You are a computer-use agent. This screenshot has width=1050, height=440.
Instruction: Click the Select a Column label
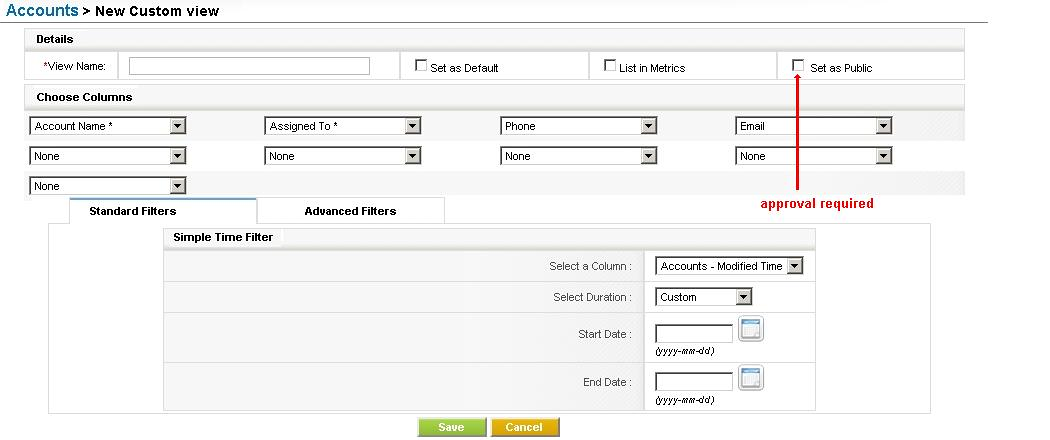pos(590,266)
